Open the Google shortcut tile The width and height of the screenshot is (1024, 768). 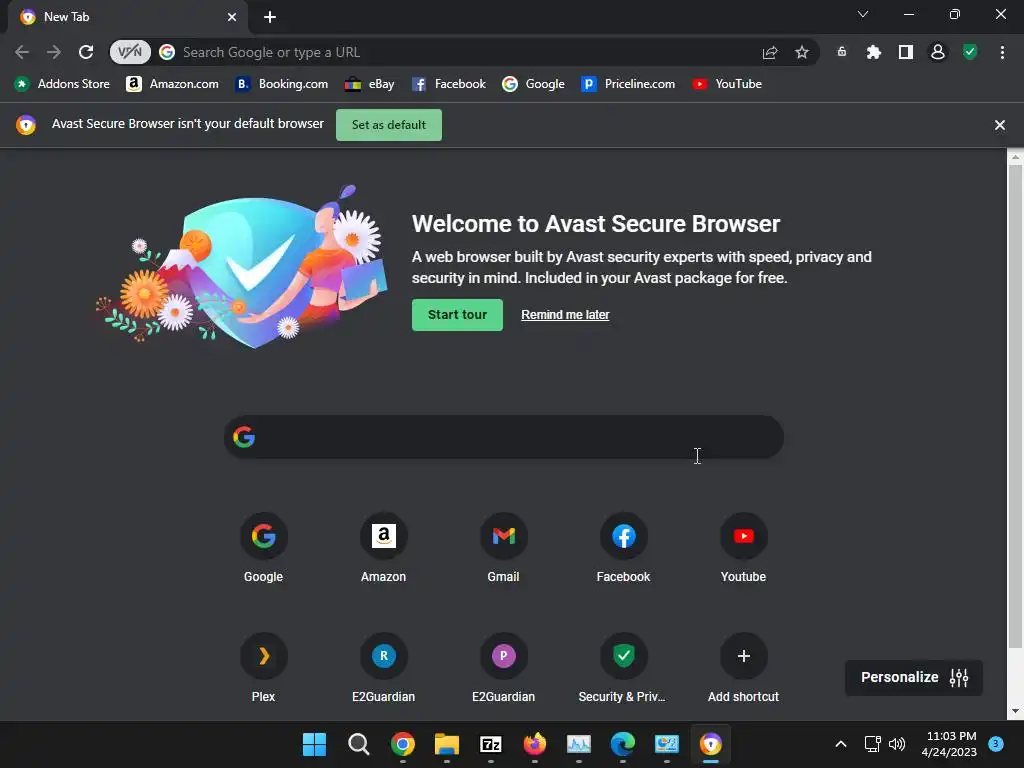coord(263,547)
